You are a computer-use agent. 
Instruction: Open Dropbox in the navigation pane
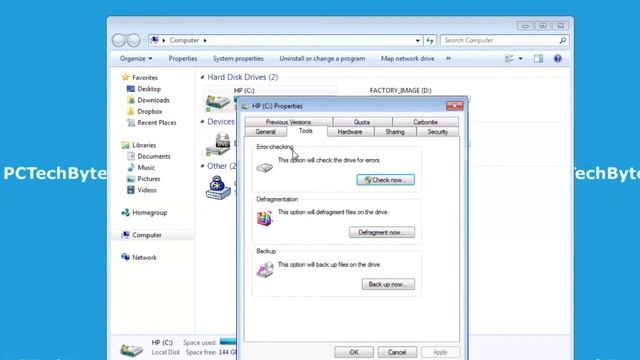(149, 111)
